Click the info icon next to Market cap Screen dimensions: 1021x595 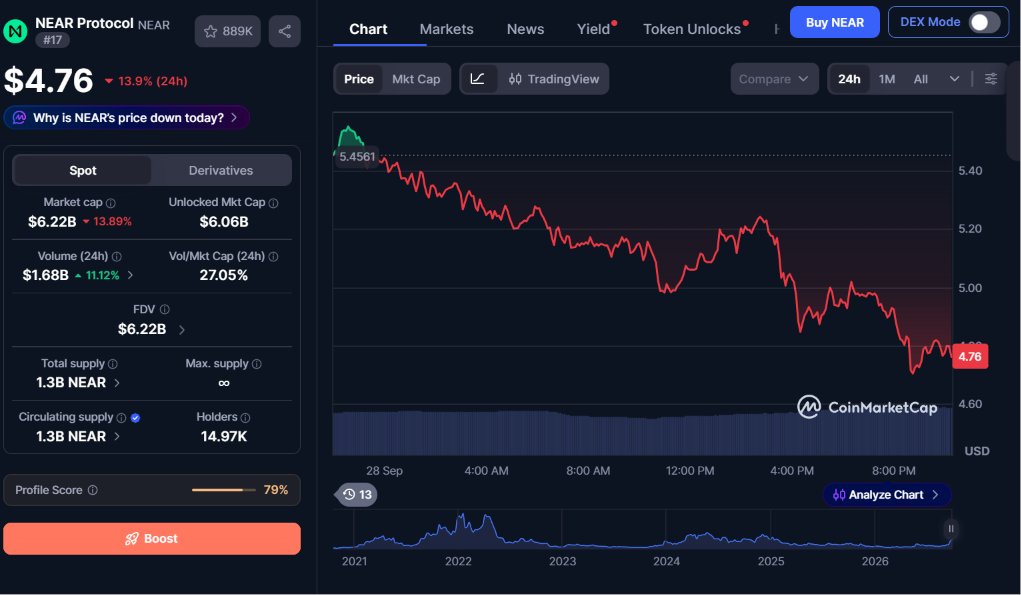111,203
